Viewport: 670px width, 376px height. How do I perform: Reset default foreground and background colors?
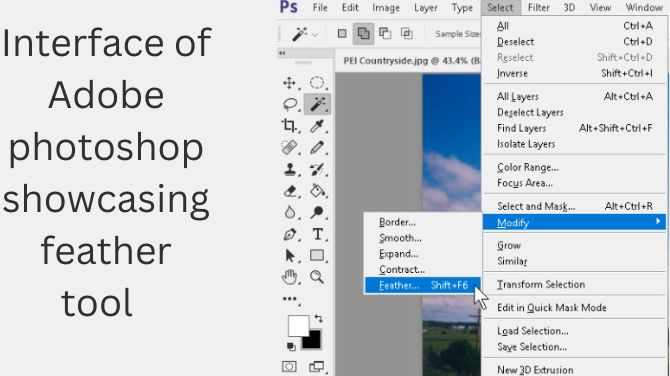pyautogui.click(x=291, y=347)
